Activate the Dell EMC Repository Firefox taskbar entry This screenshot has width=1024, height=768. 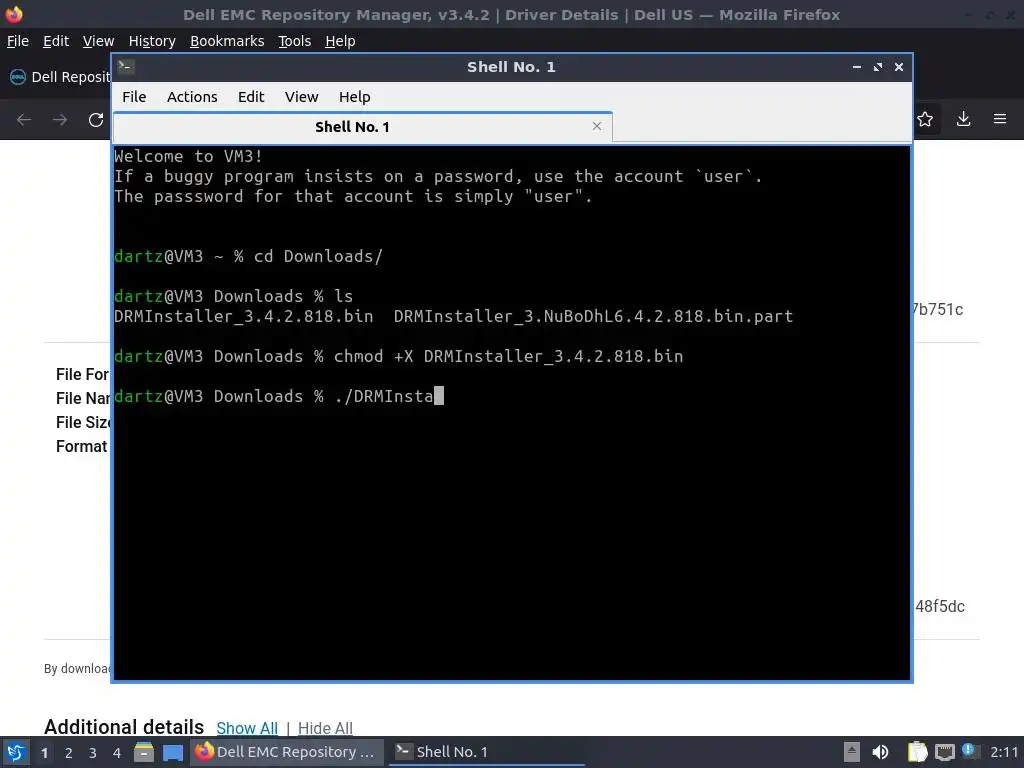[x=285, y=752]
